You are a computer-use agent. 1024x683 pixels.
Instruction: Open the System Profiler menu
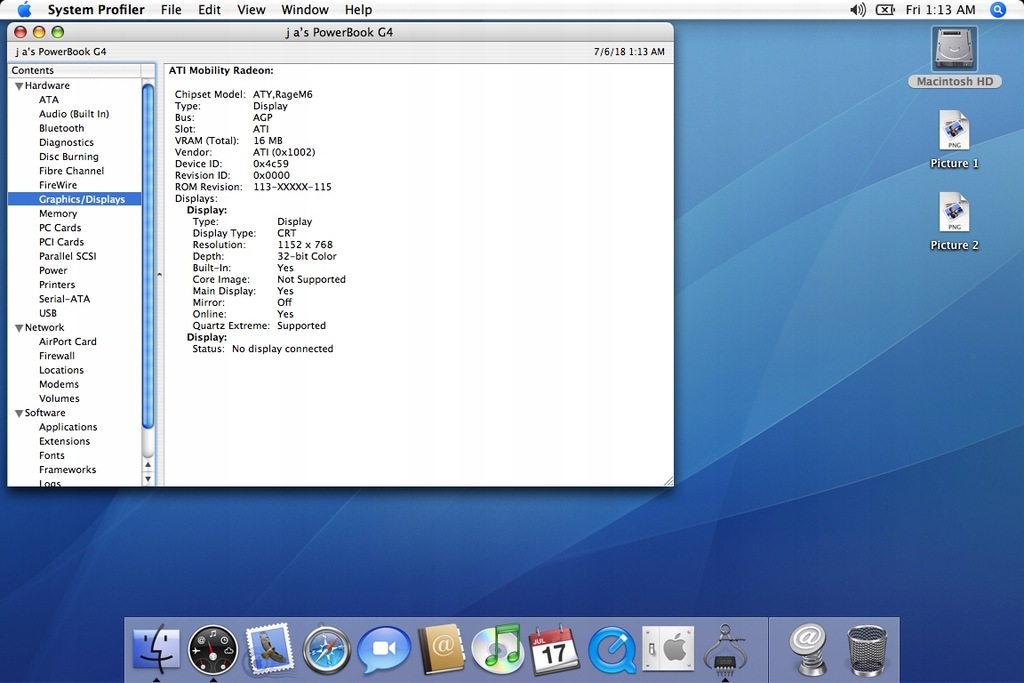96,10
